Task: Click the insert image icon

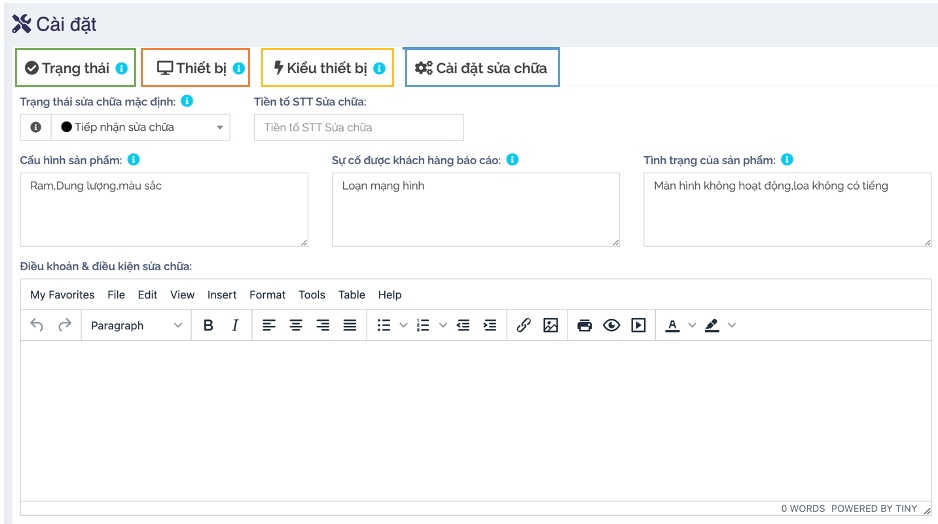Action: [550, 325]
